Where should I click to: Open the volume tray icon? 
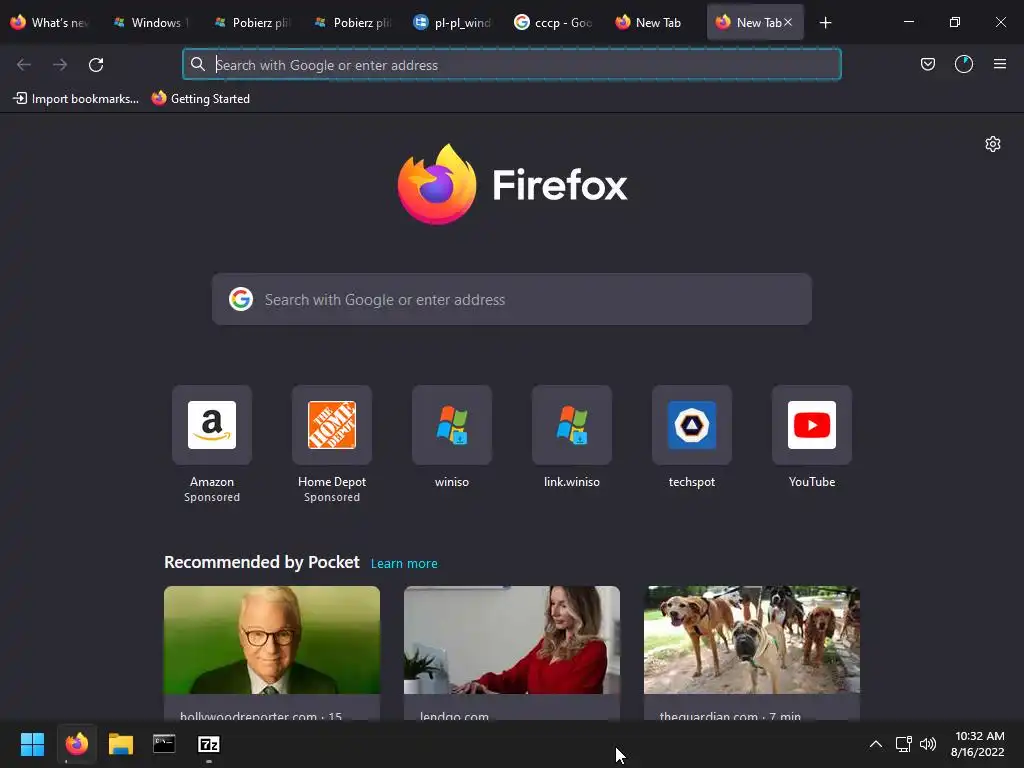click(927, 744)
